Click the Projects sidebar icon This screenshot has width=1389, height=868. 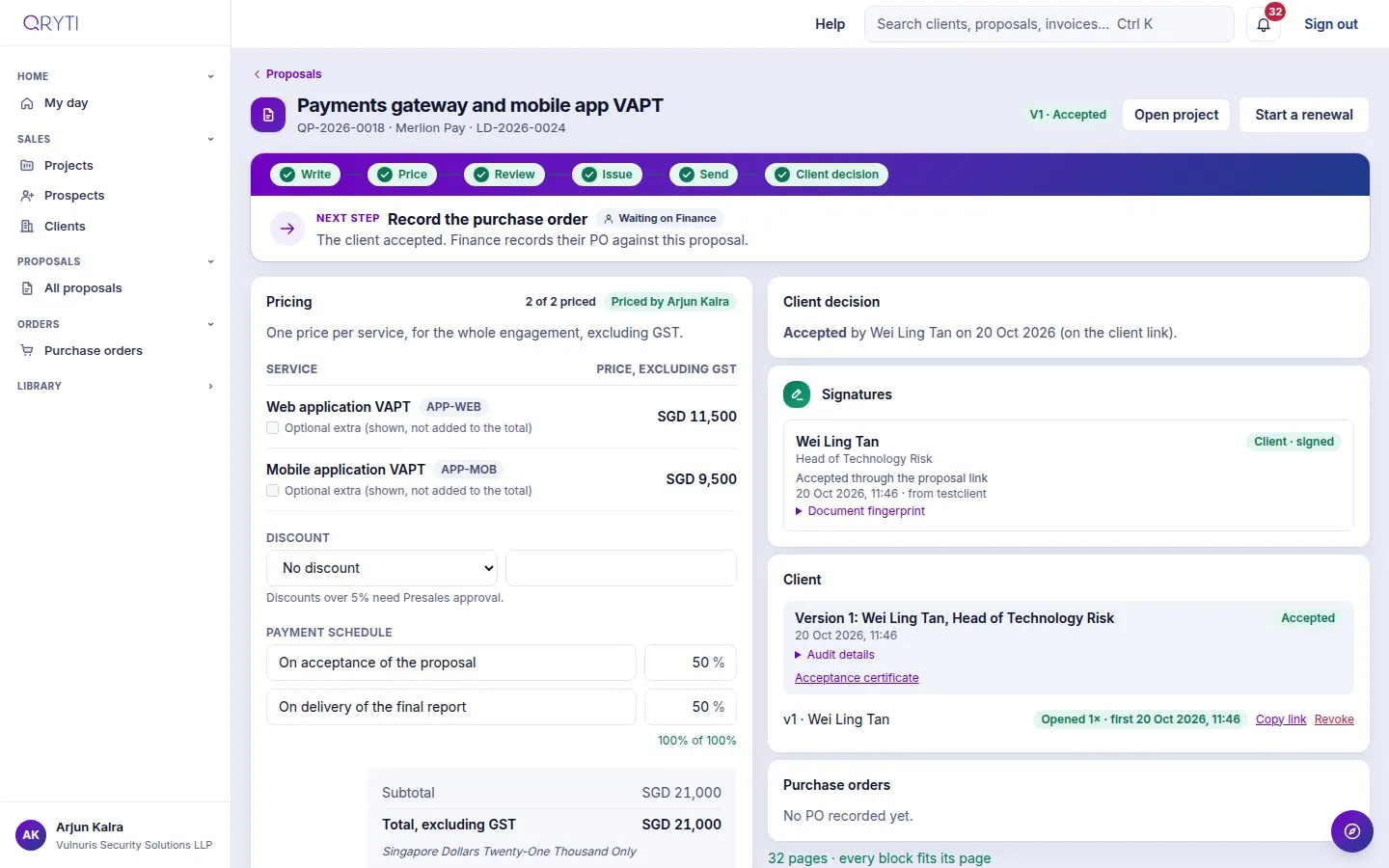[27, 166]
